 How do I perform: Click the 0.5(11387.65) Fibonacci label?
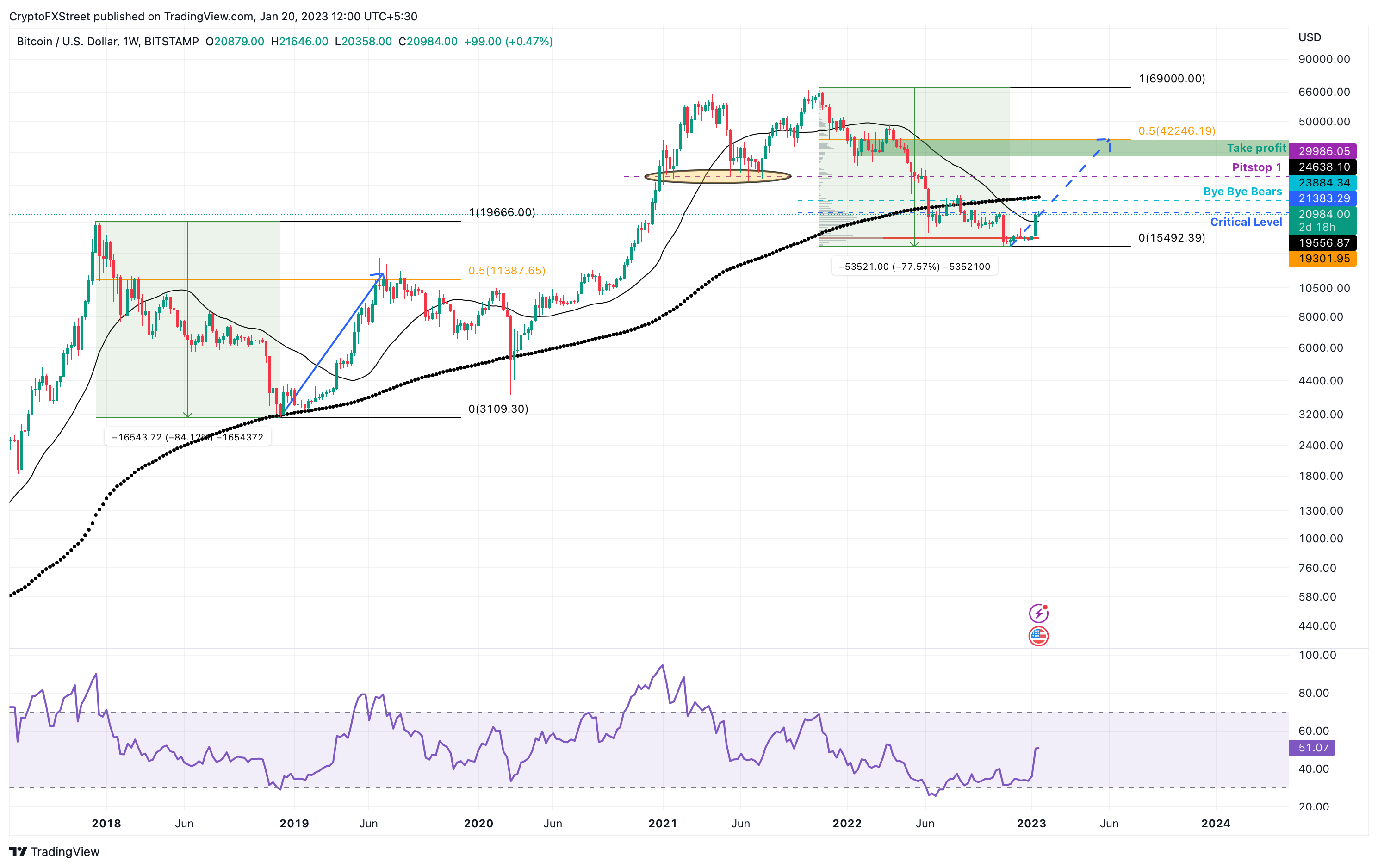[x=506, y=271]
